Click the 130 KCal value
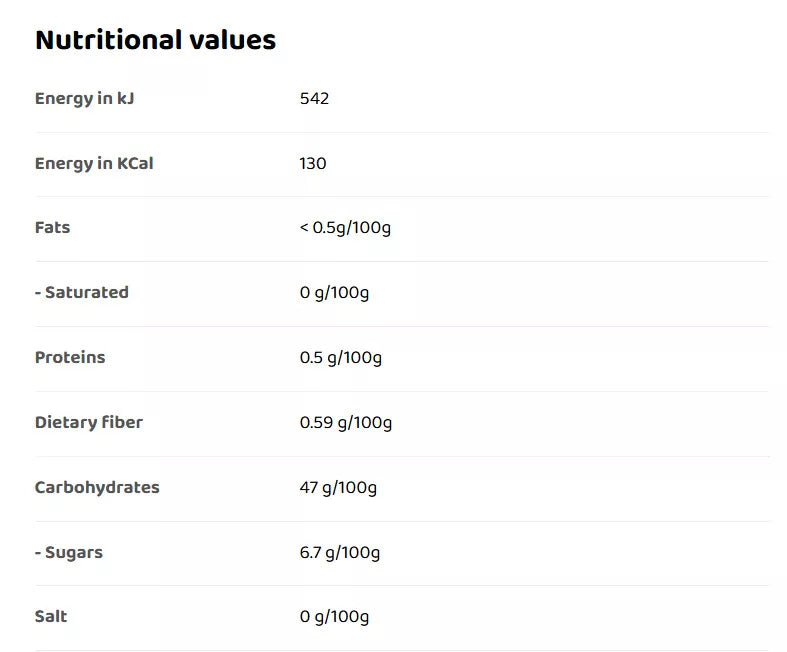This screenshot has width=787, height=652. click(x=313, y=163)
